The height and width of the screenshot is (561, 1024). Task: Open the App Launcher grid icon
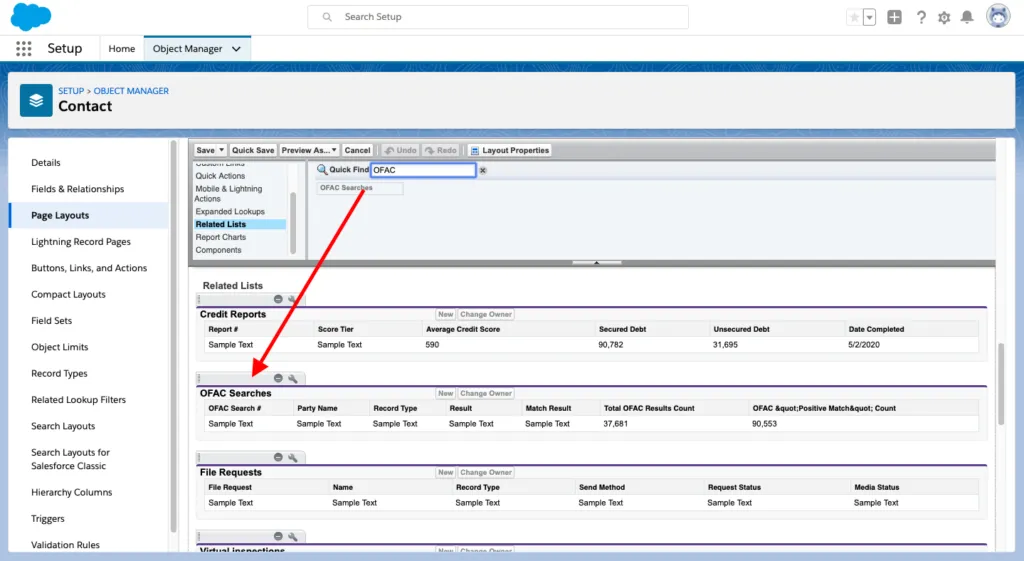[24, 48]
